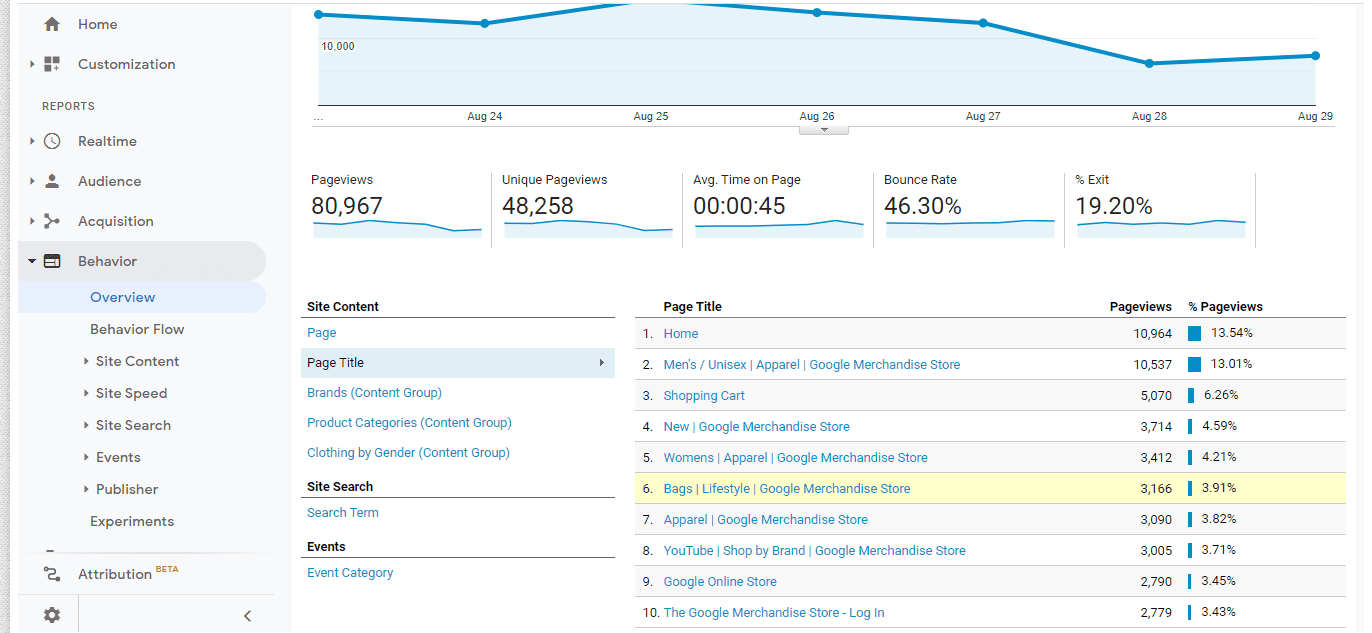Click the 3.91% value in Bags row

click(1220, 488)
